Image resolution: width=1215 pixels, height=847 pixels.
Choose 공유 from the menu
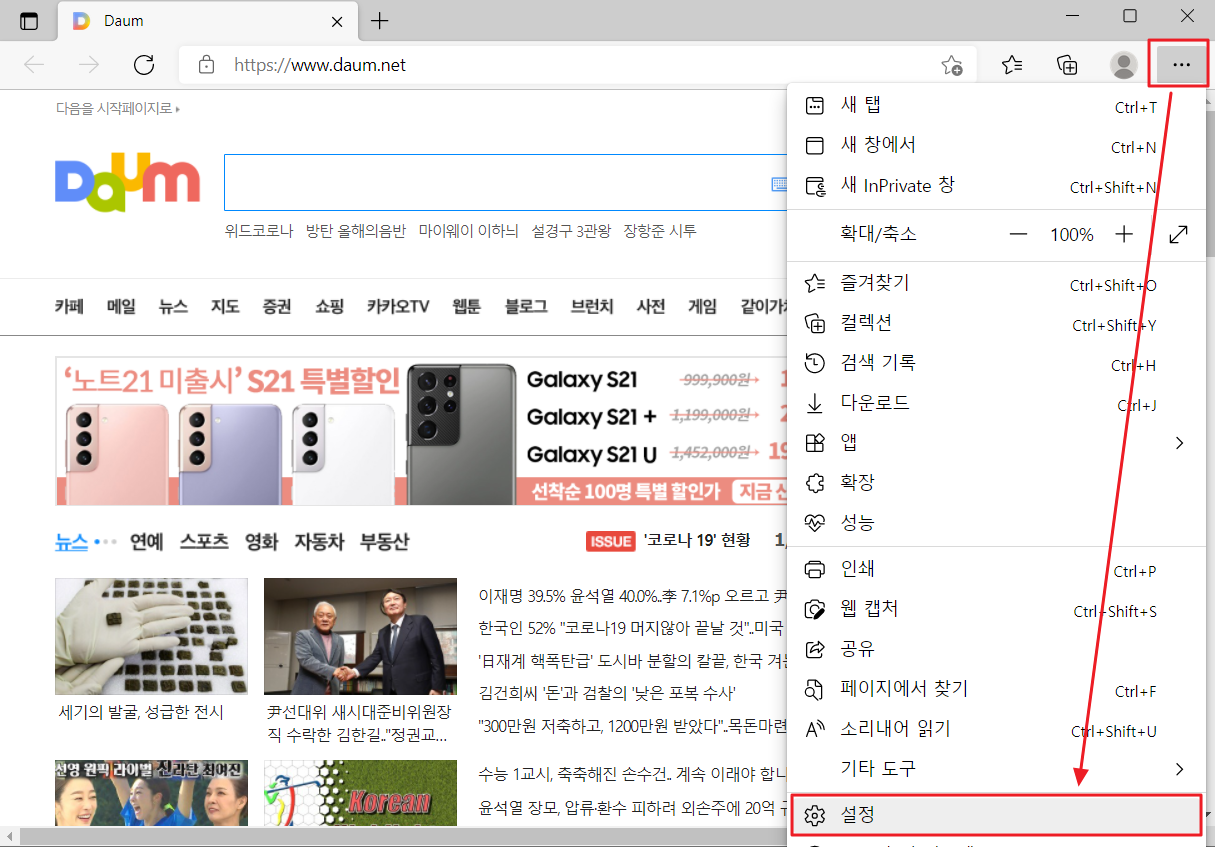[x=995, y=649]
